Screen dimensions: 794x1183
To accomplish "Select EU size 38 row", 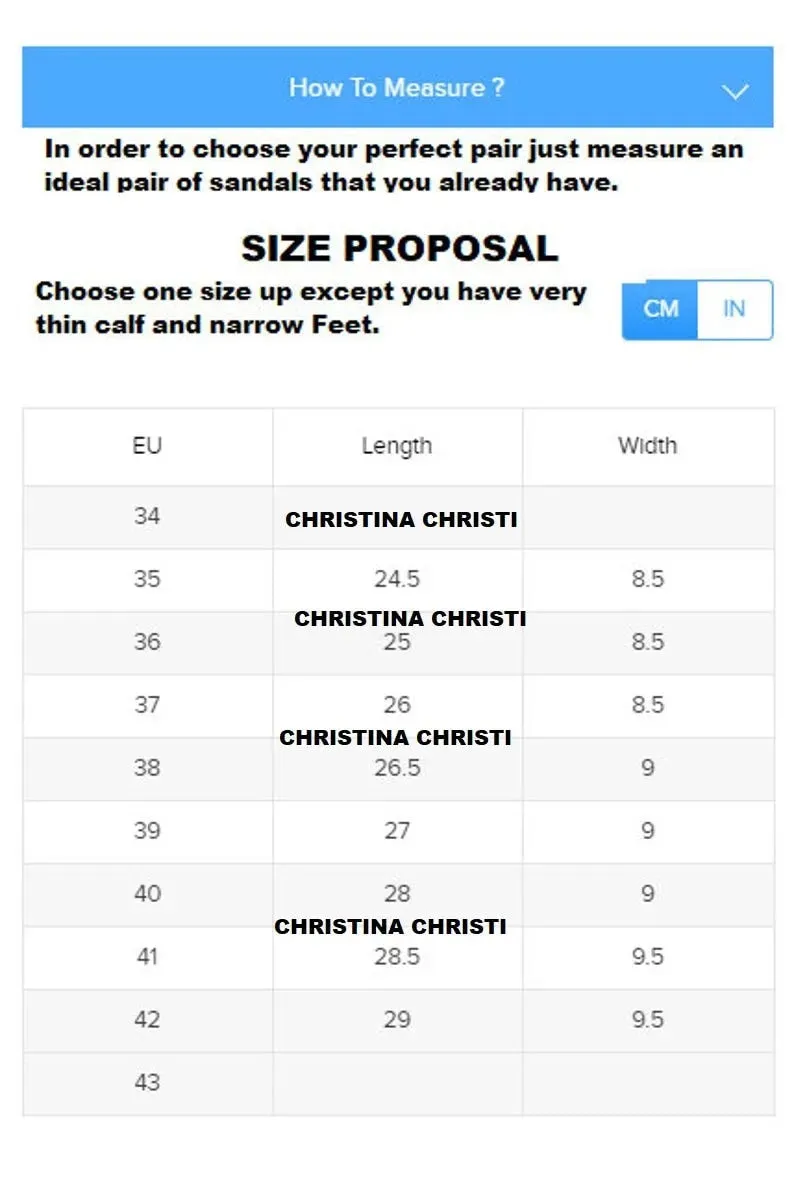I will [x=399, y=769].
